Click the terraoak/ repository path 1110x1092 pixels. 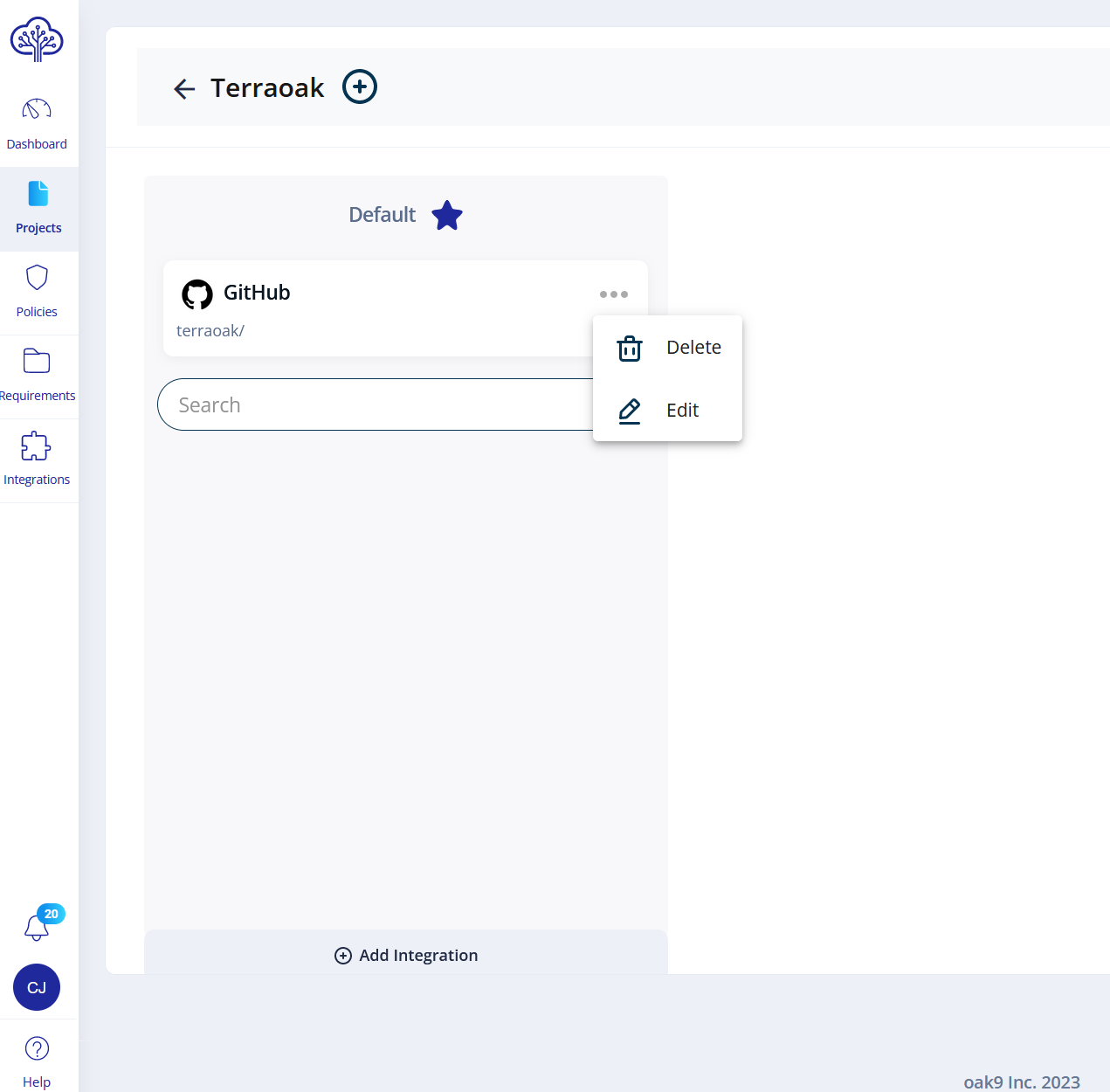point(210,331)
